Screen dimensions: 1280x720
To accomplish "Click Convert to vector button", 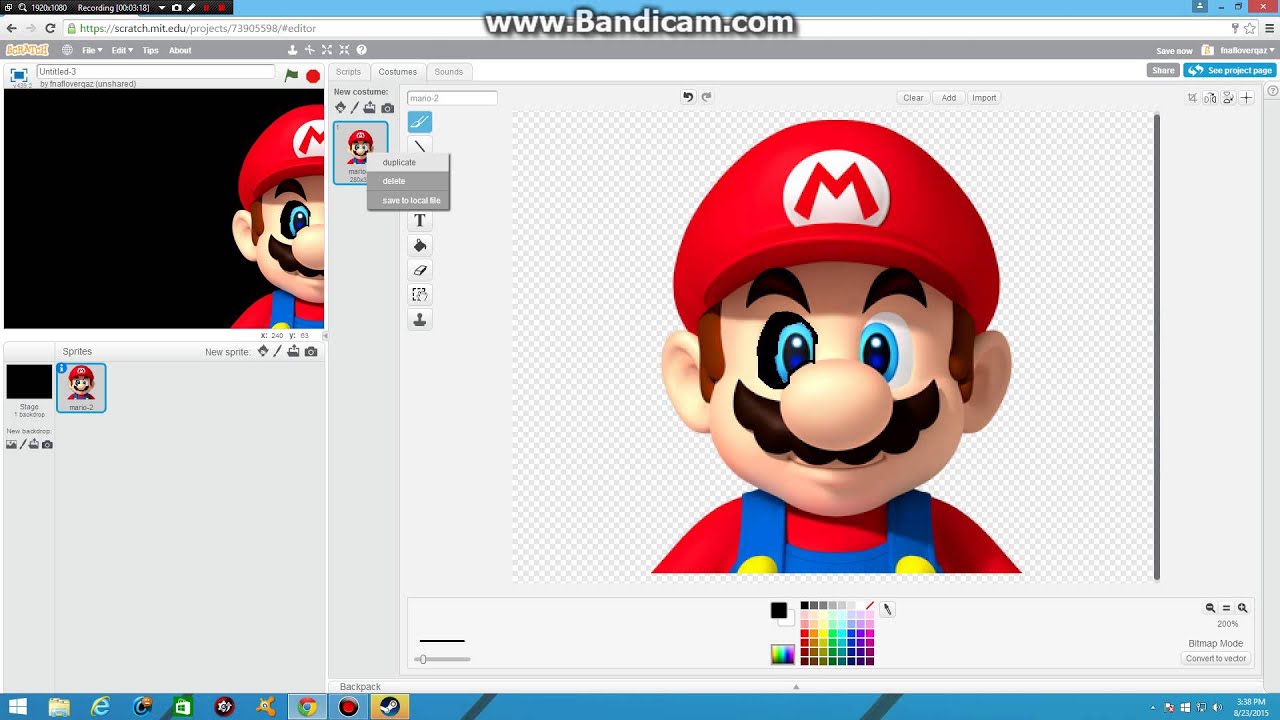I will (x=1216, y=658).
